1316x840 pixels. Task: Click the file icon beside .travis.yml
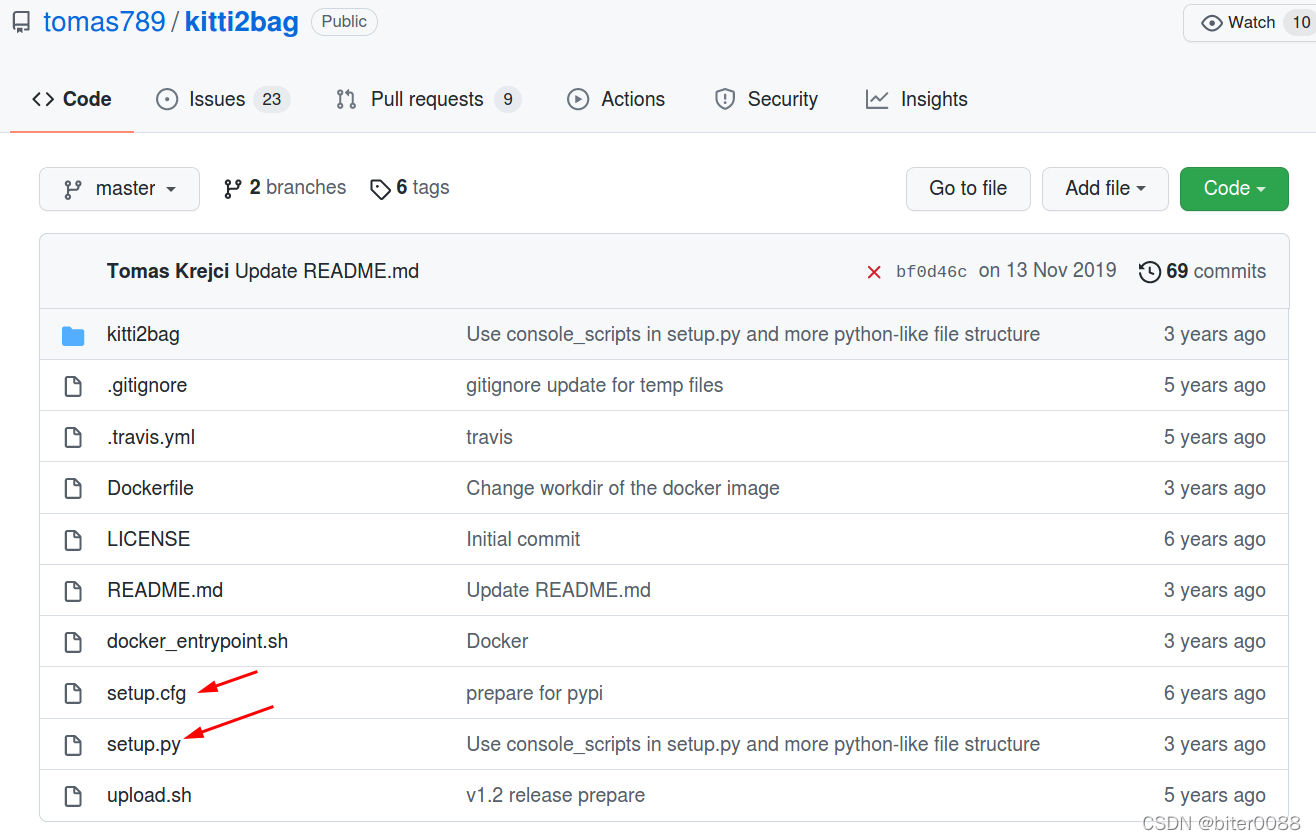click(x=73, y=437)
